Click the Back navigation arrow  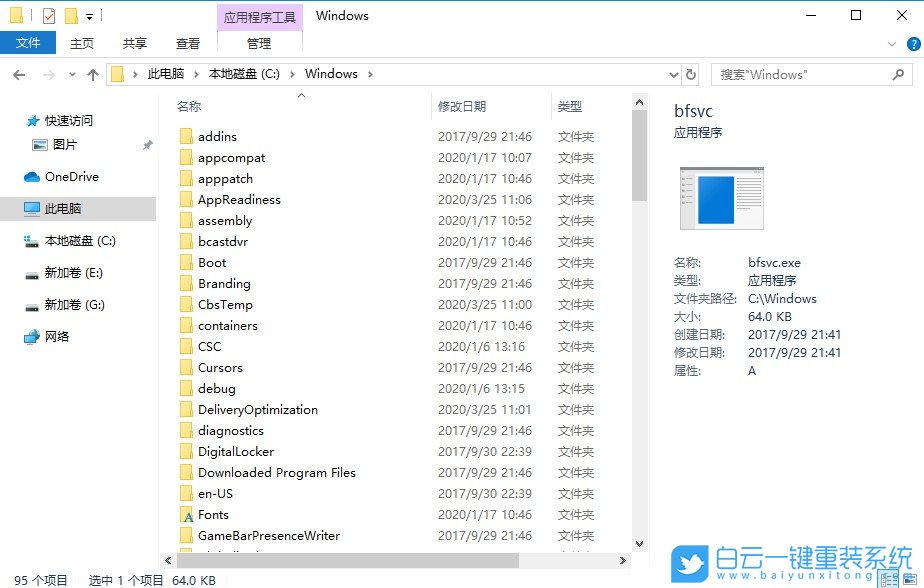coord(18,73)
